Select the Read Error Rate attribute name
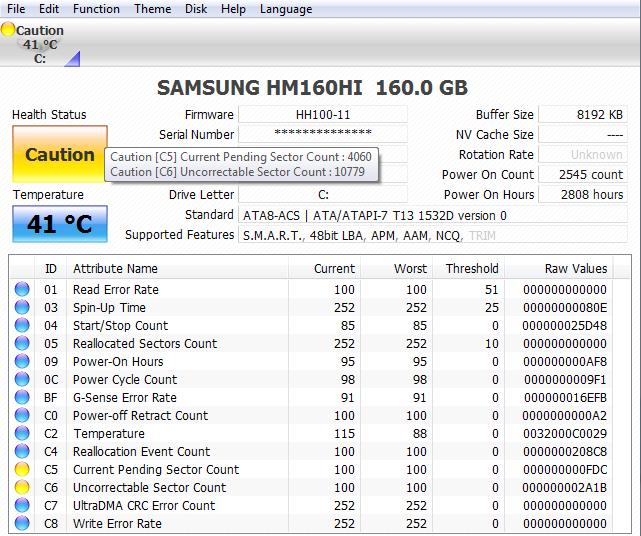 (x=116, y=289)
